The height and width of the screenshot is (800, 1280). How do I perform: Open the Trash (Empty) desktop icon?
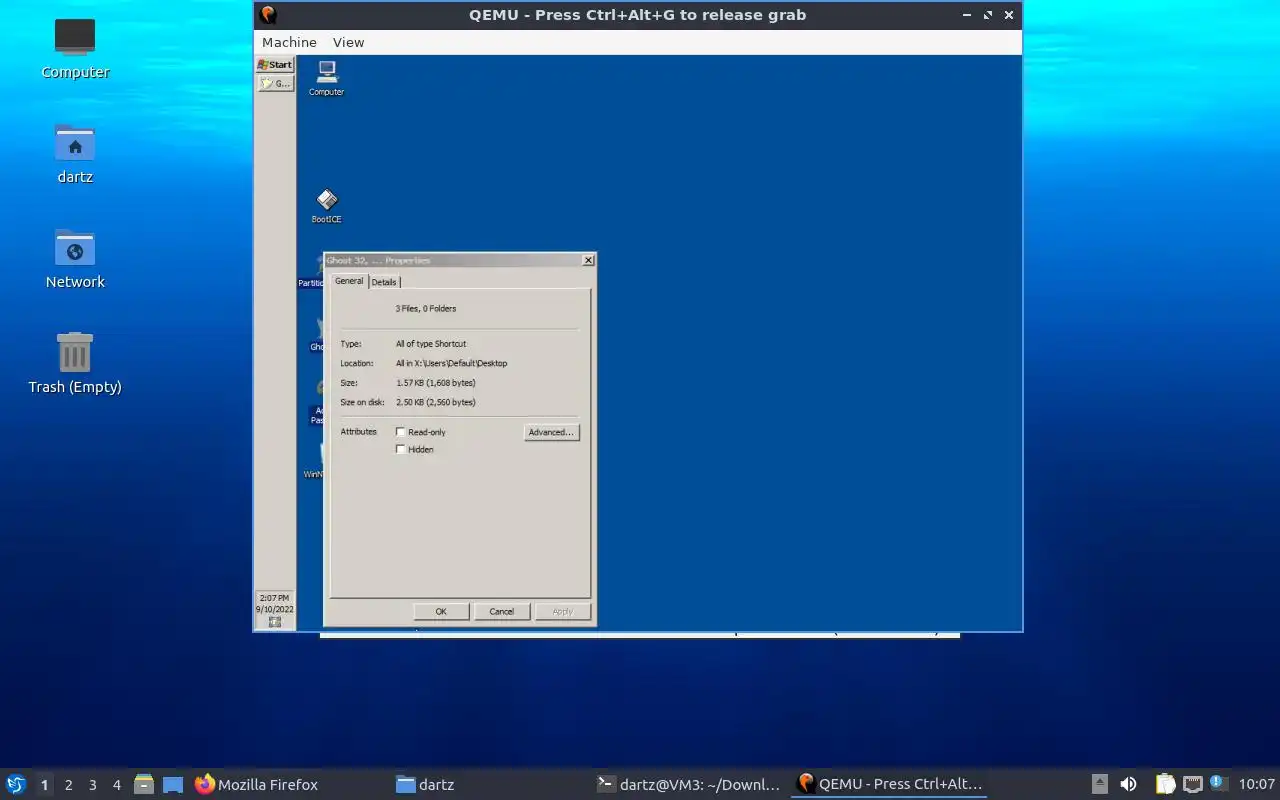pyautogui.click(x=75, y=364)
